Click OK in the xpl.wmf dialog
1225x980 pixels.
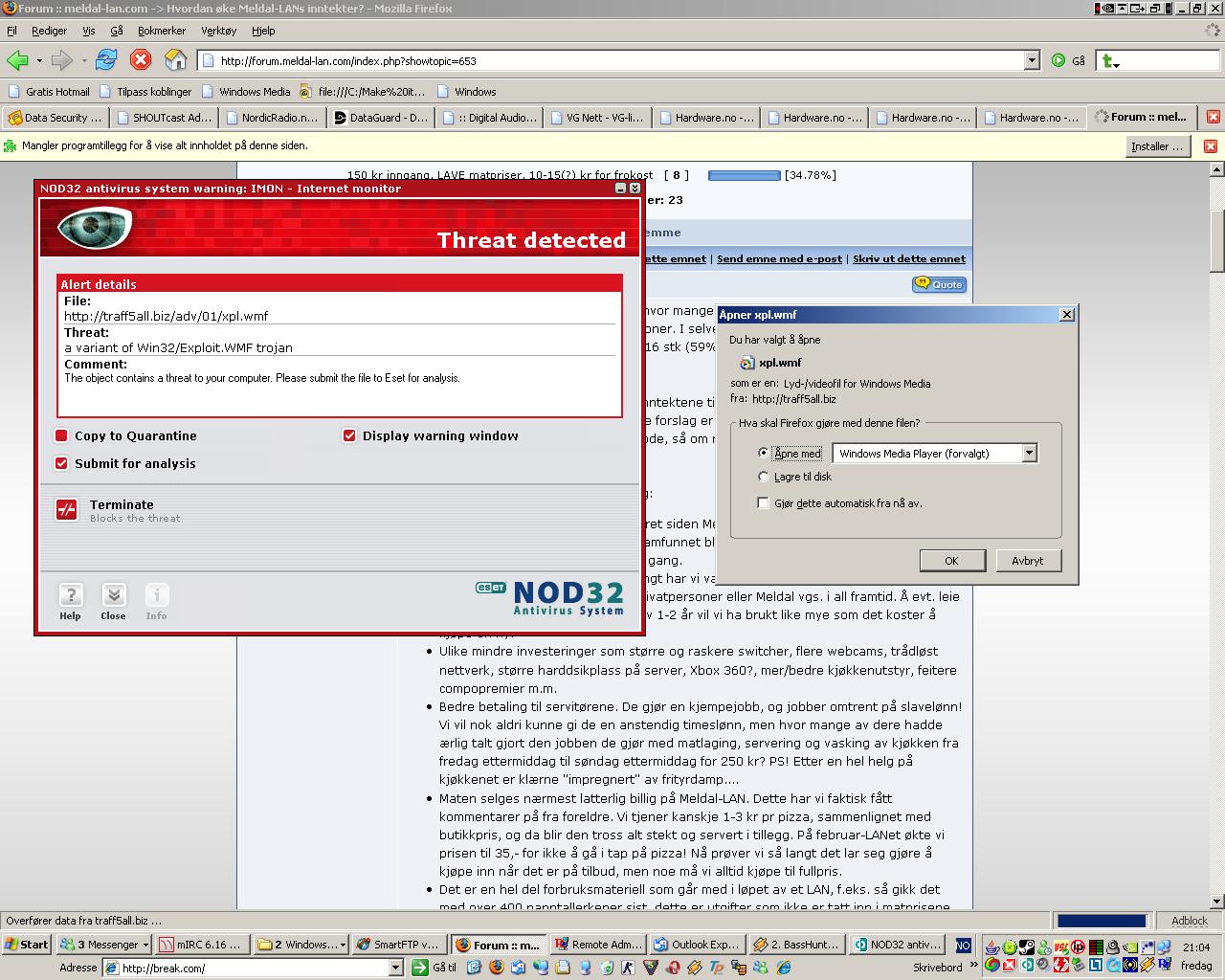tap(951, 561)
